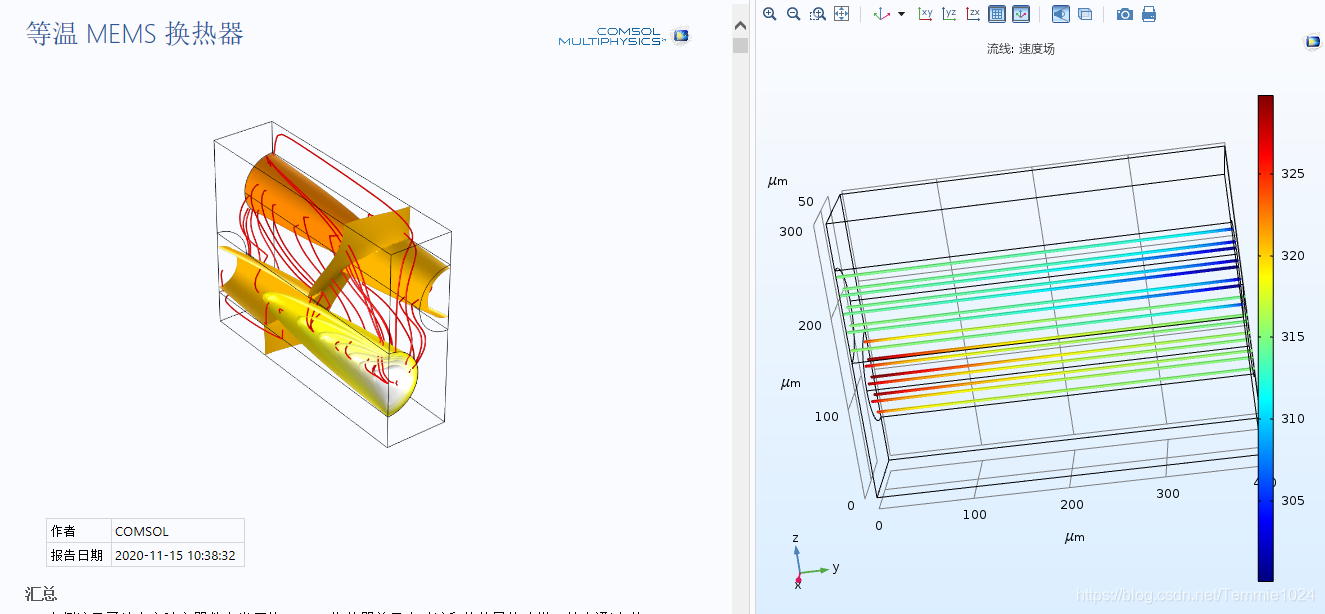Select the 'COMSOL' author value cell

[x=177, y=531]
